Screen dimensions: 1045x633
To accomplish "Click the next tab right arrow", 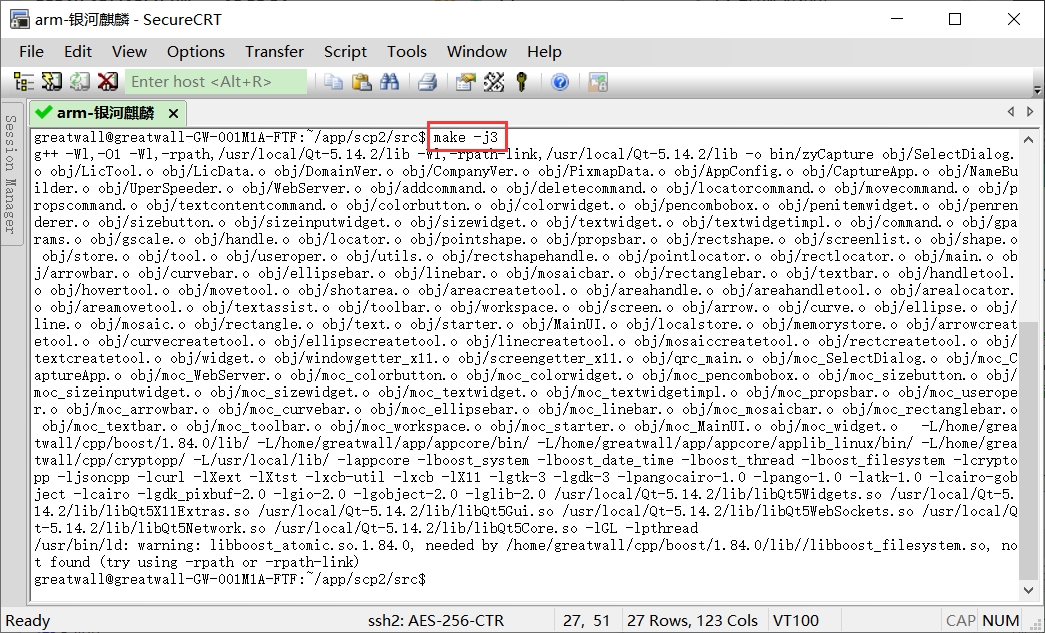I will click(1029, 112).
